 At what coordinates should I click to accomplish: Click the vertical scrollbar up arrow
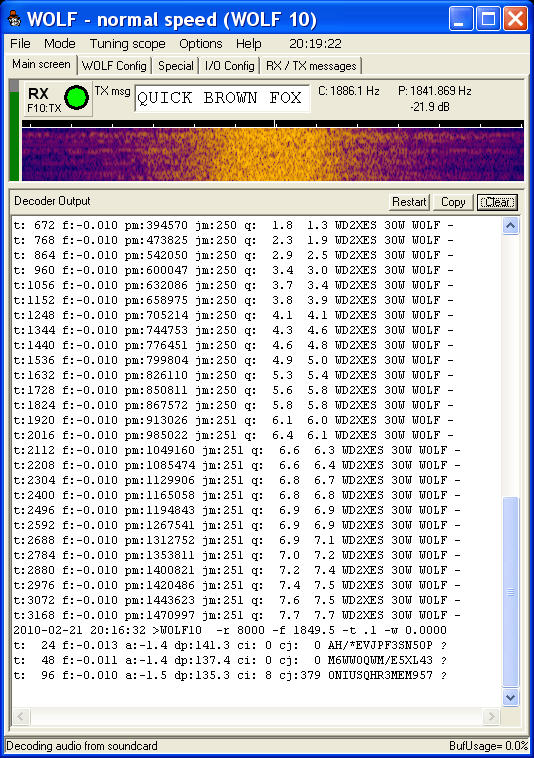pos(511,226)
